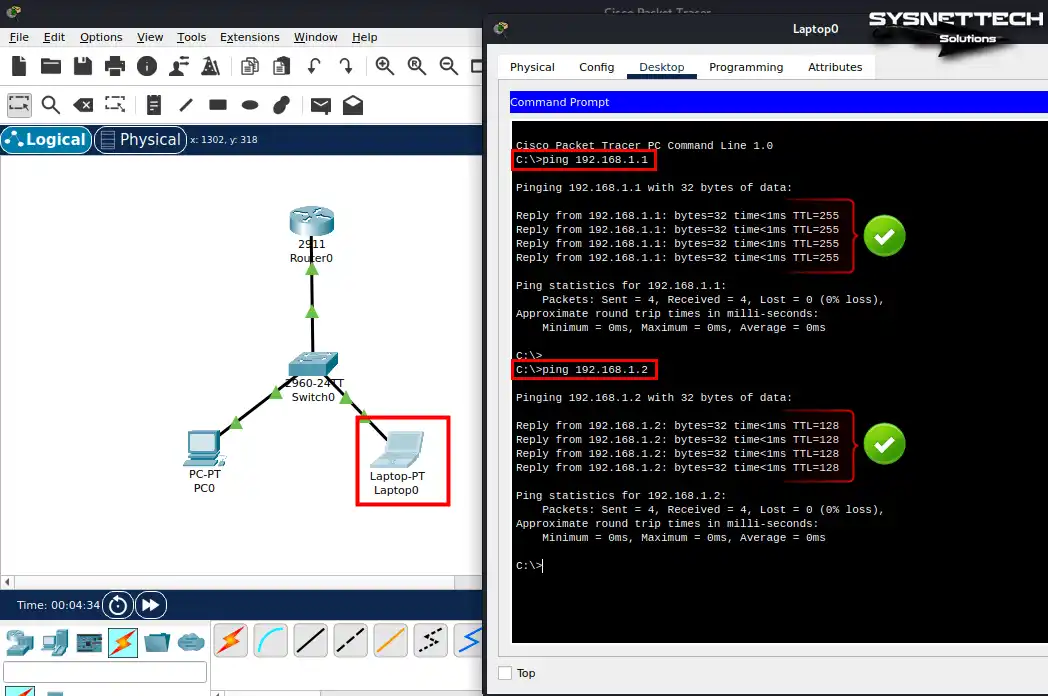Open the Tools menu
1048x696 pixels.
pos(191,37)
